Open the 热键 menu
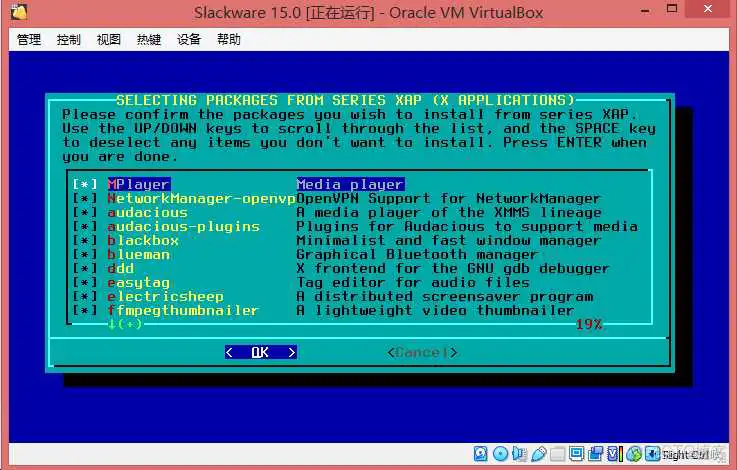The height and width of the screenshot is (470, 737). point(149,39)
